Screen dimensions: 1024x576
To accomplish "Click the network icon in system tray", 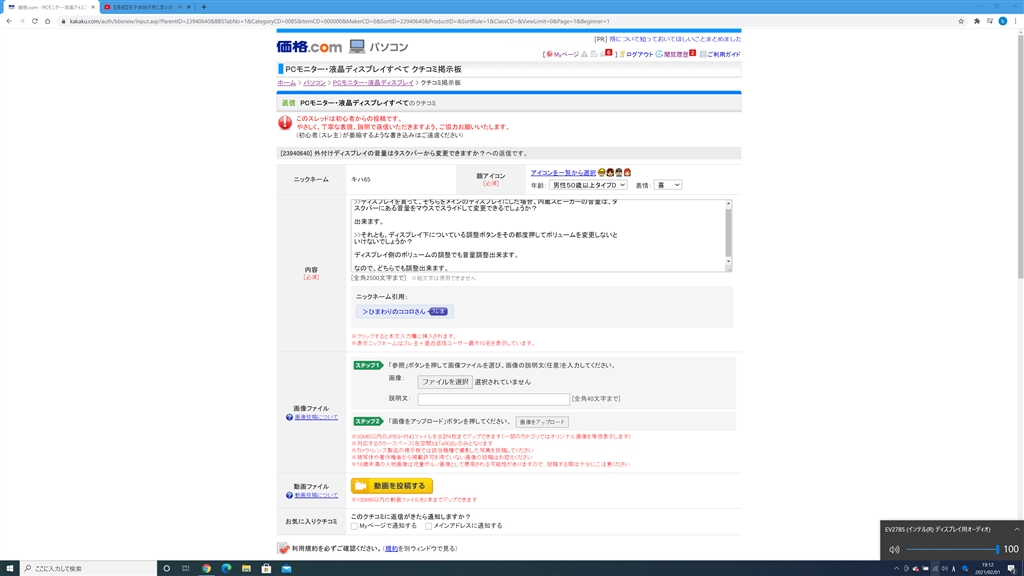I will coord(935,568).
